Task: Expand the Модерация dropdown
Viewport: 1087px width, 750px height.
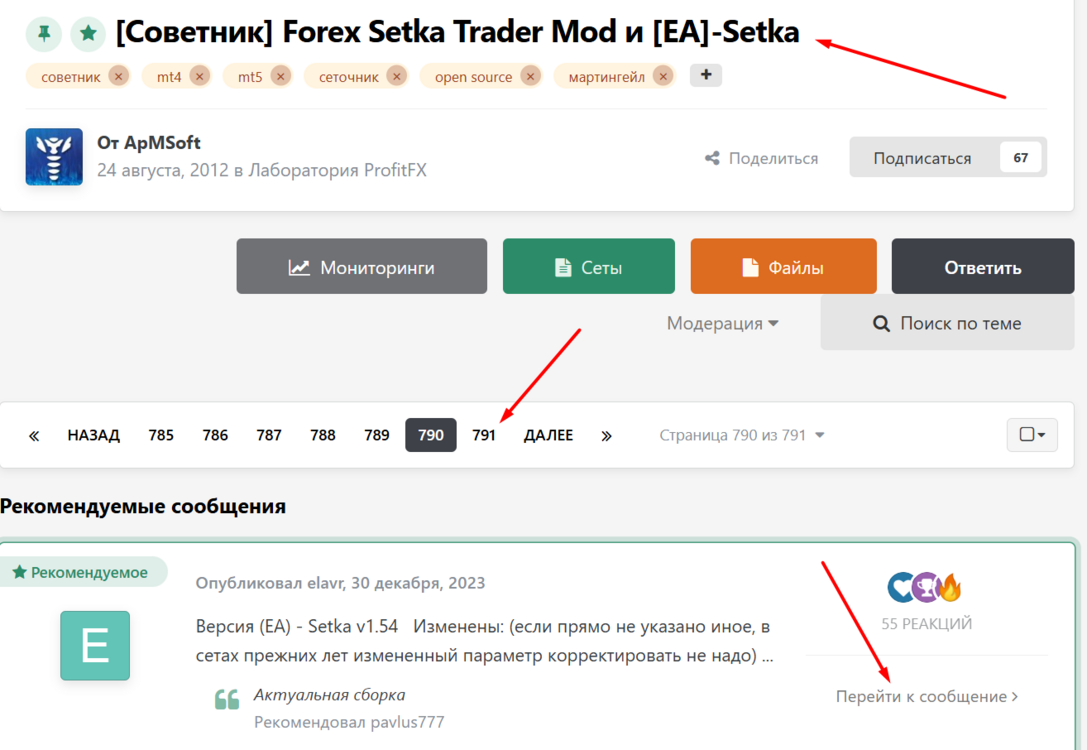Action: coord(722,323)
